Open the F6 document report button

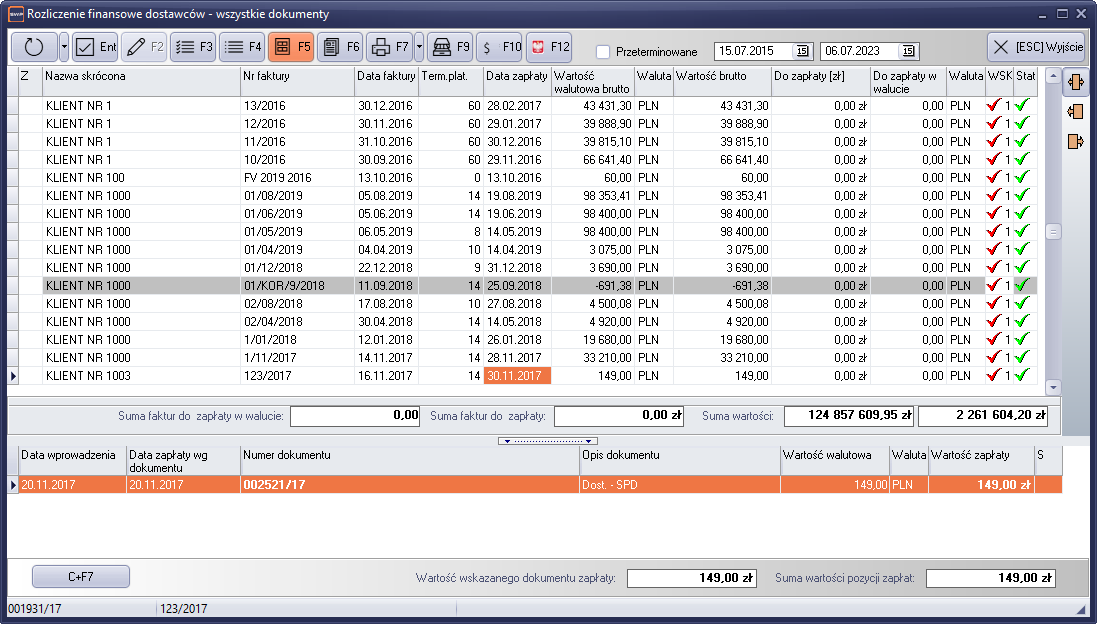(340, 47)
